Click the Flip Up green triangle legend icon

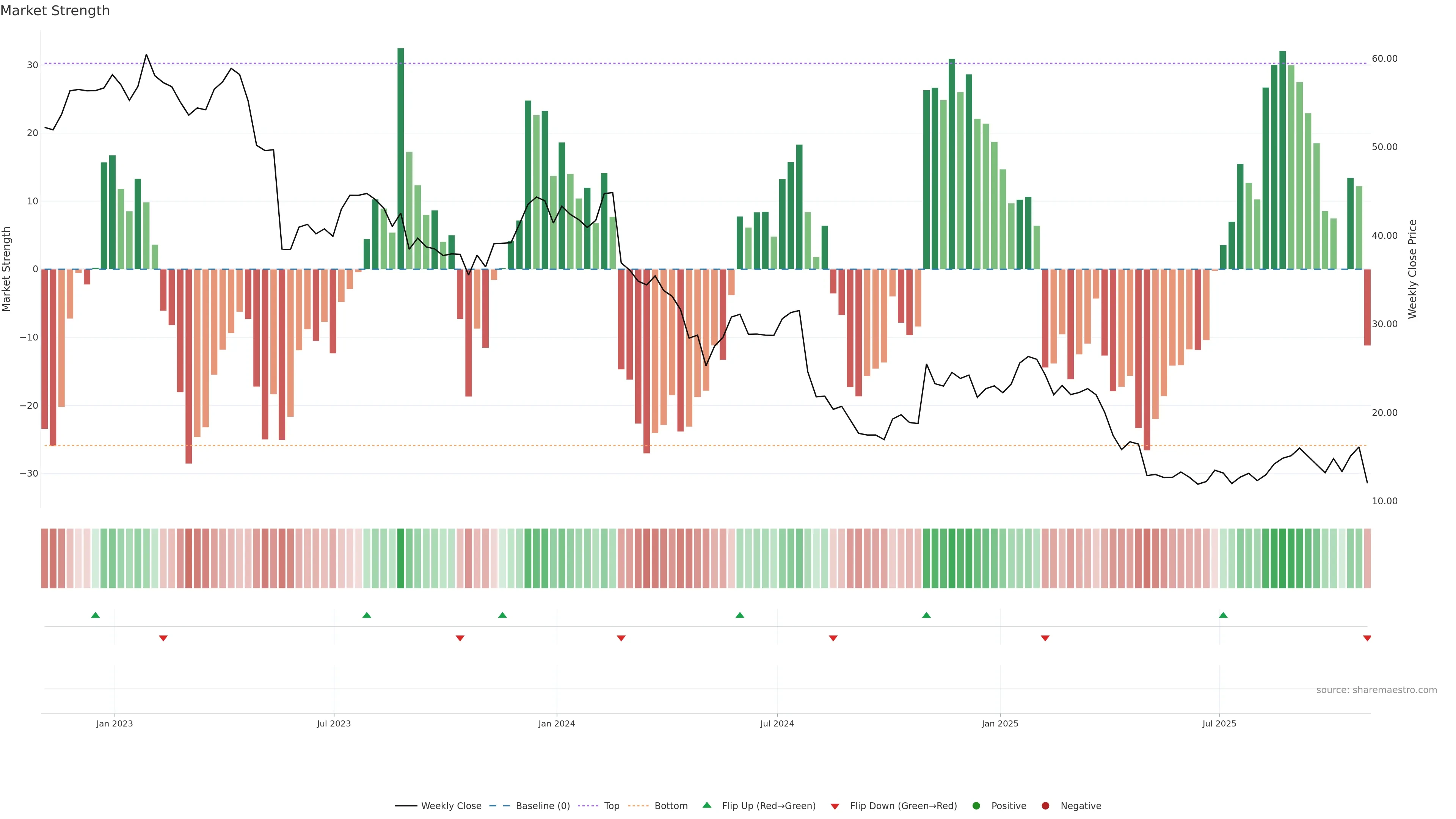tap(706, 805)
